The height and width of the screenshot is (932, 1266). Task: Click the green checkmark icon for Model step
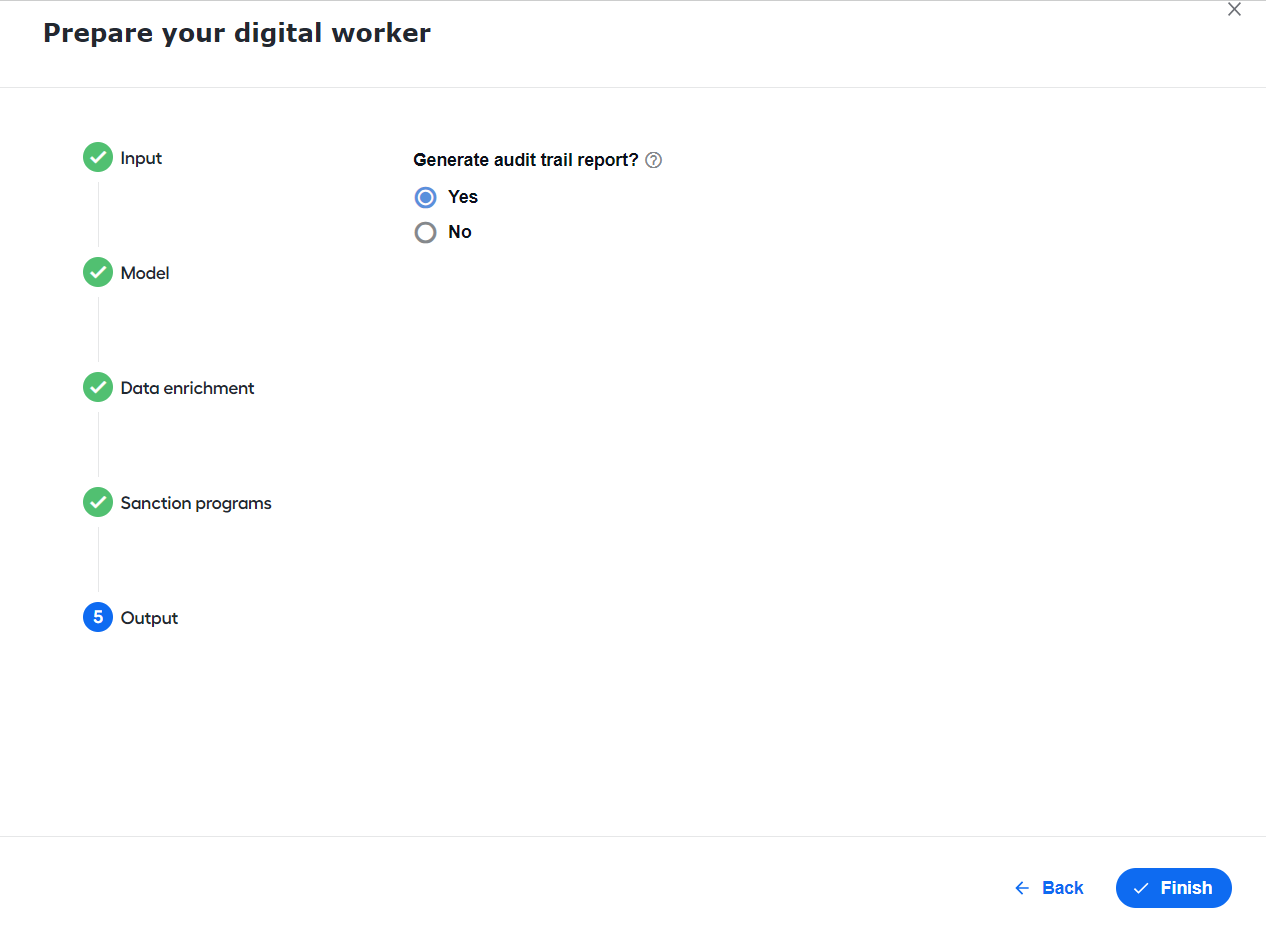tap(98, 272)
